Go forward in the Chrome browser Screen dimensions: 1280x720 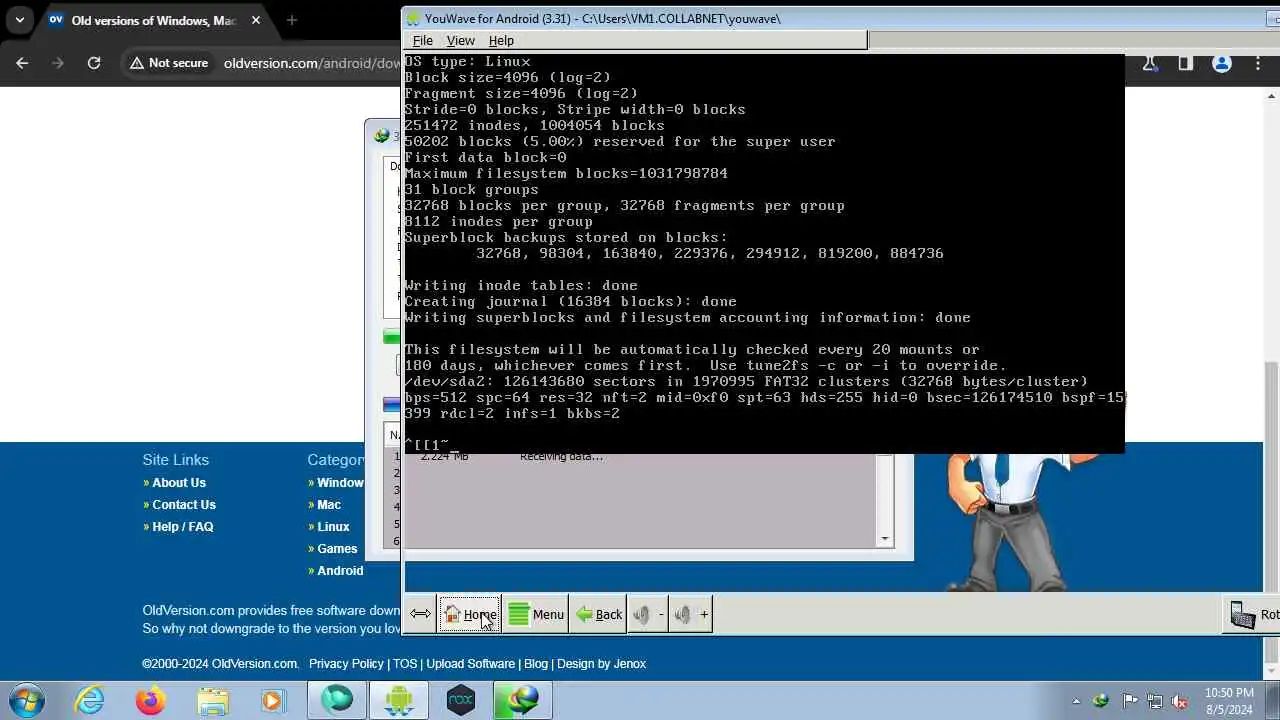click(57, 63)
